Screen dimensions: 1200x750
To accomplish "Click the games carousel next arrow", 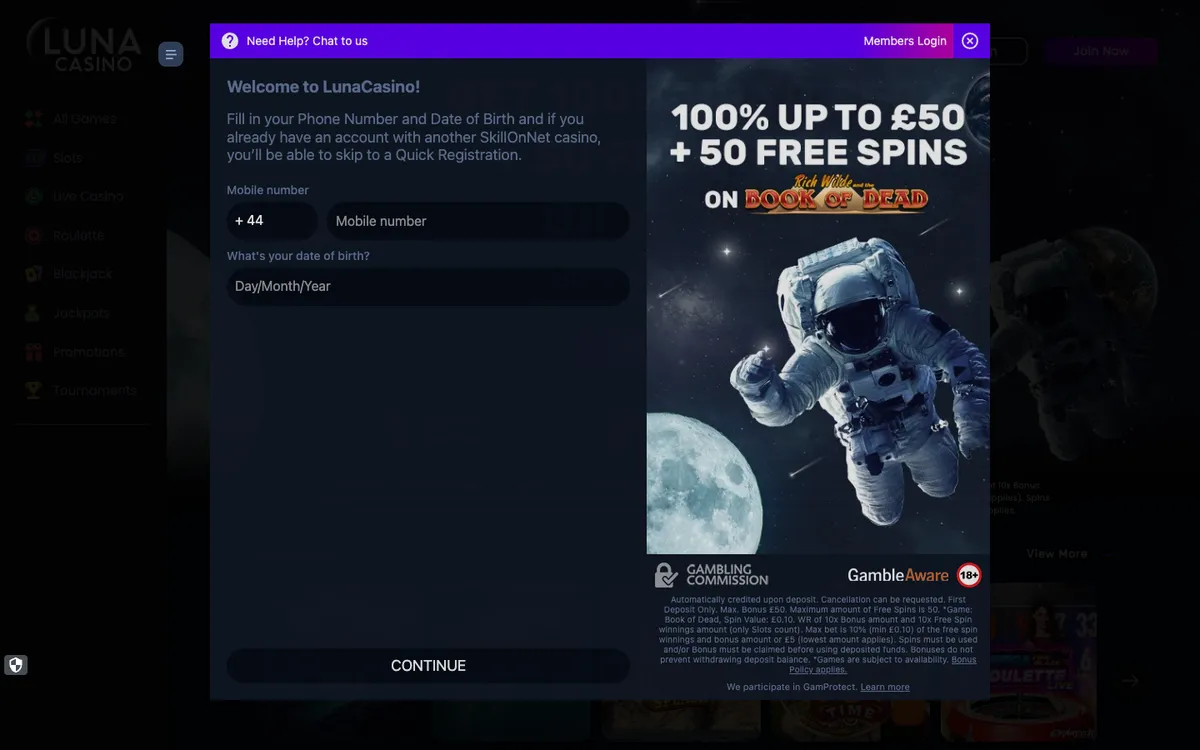I will coord(1130,681).
